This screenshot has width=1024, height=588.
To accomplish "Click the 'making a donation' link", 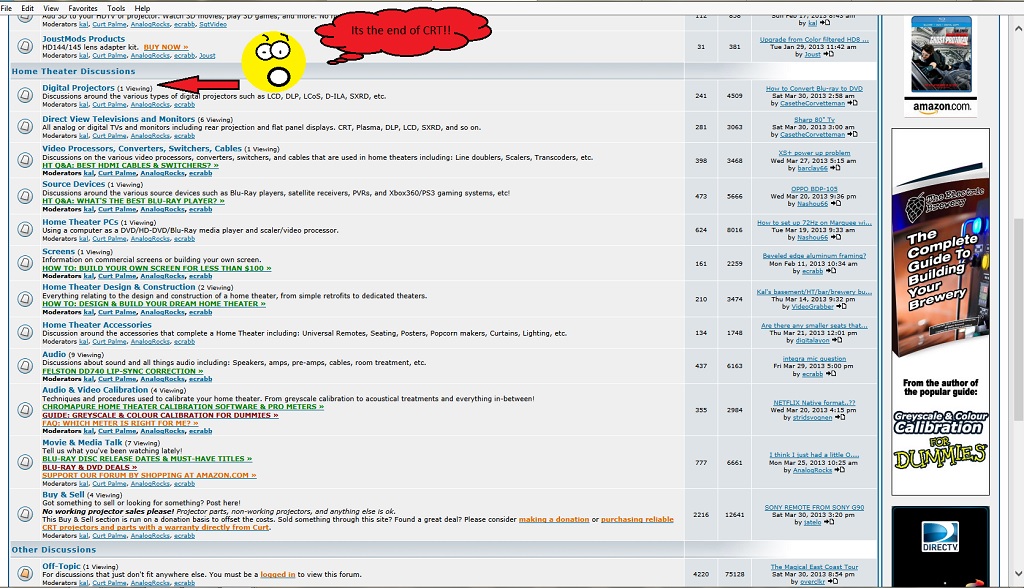I will [554, 519].
